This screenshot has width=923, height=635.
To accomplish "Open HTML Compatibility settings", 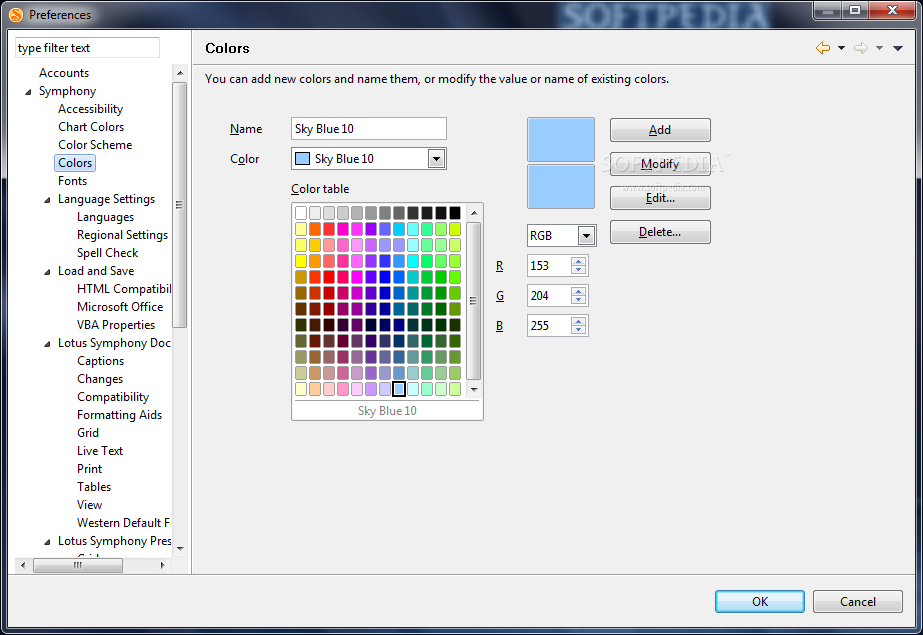I will click(x=124, y=289).
